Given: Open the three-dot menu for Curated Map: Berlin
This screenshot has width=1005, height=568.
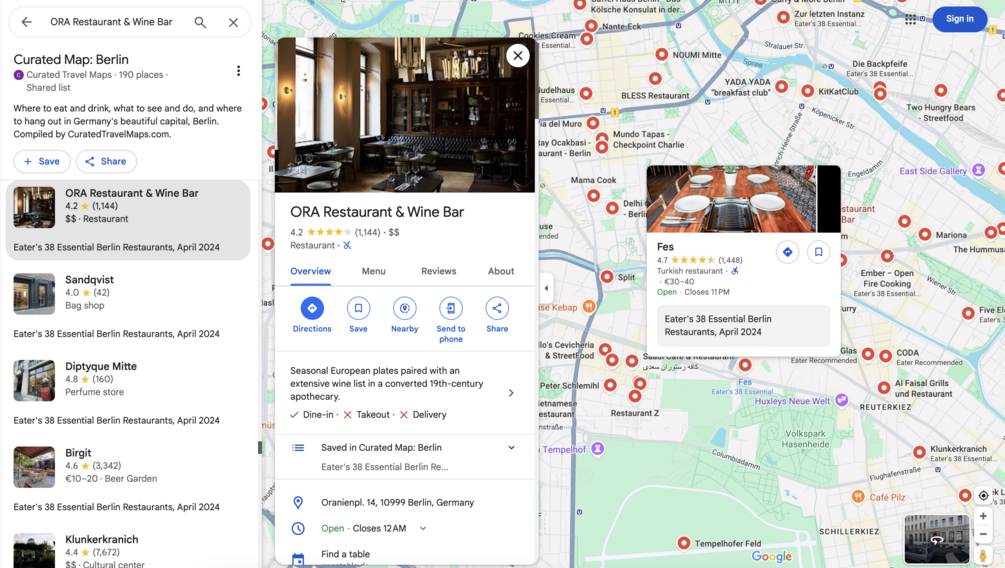Looking at the screenshot, I should [x=238, y=71].
